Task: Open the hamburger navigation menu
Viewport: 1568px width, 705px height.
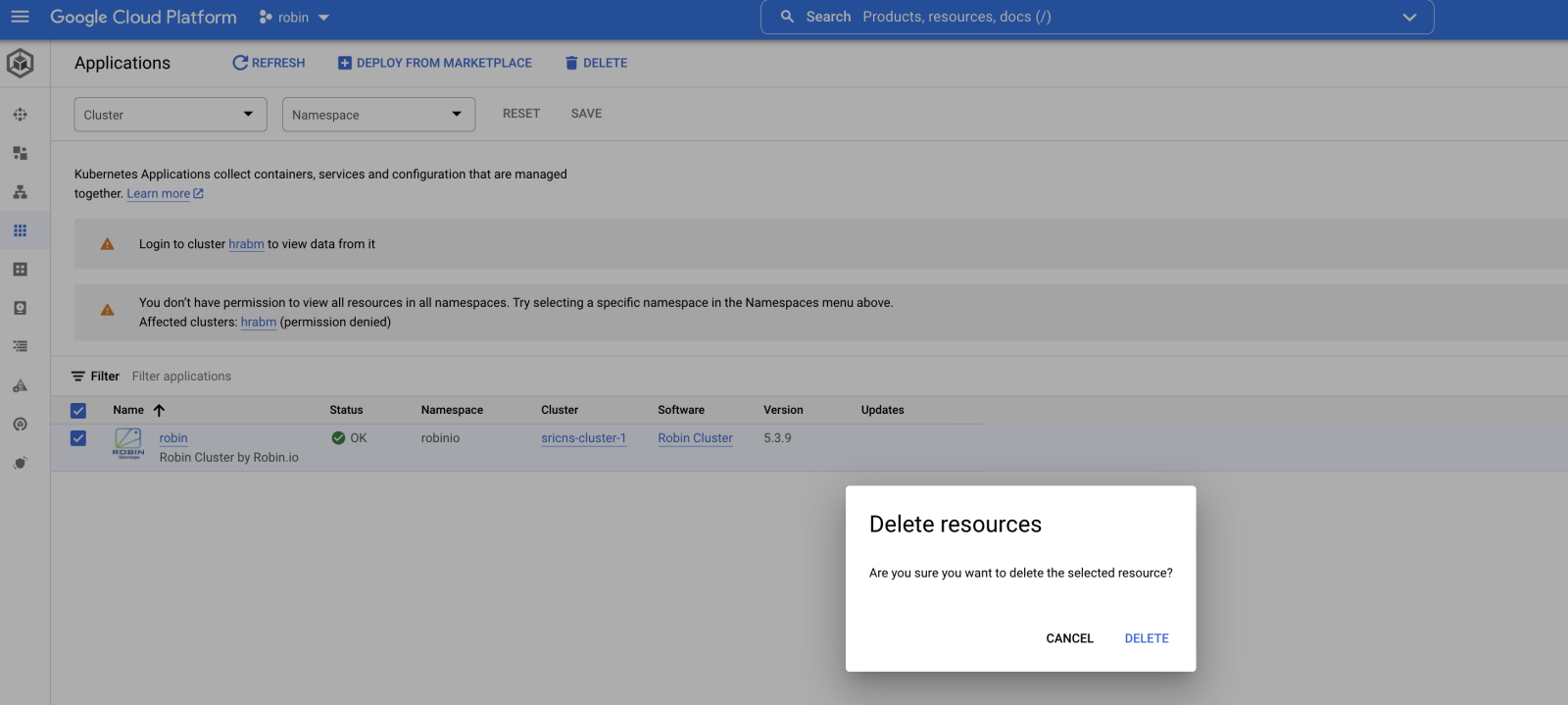Action: (x=20, y=17)
